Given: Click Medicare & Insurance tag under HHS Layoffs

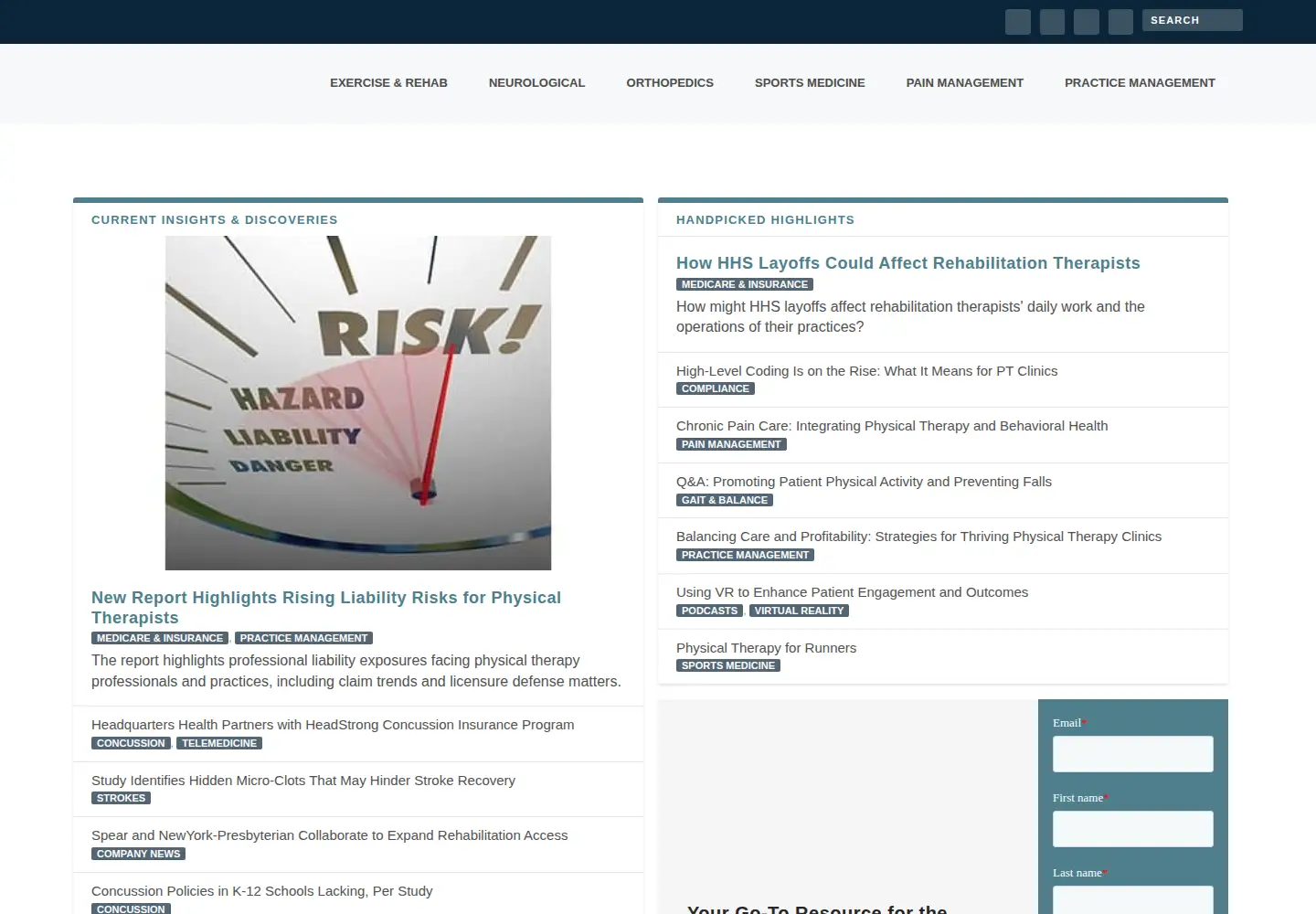Looking at the screenshot, I should [745, 284].
